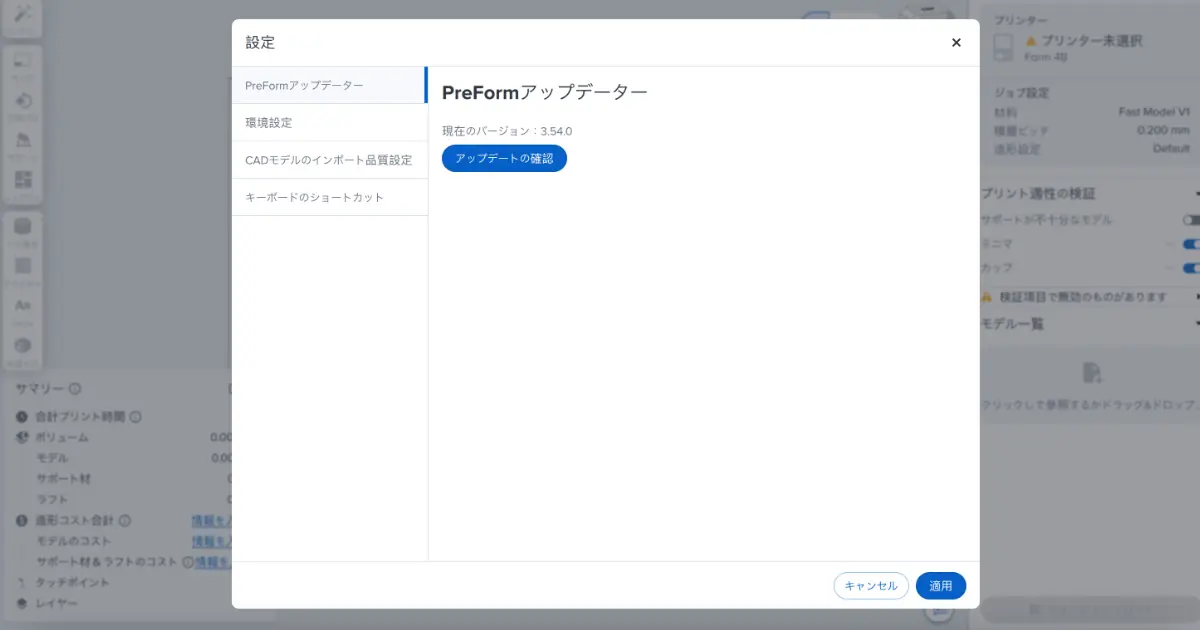Click the Default value beside 造形設定
The height and width of the screenshot is (630, 1200).
(1171, 149)
